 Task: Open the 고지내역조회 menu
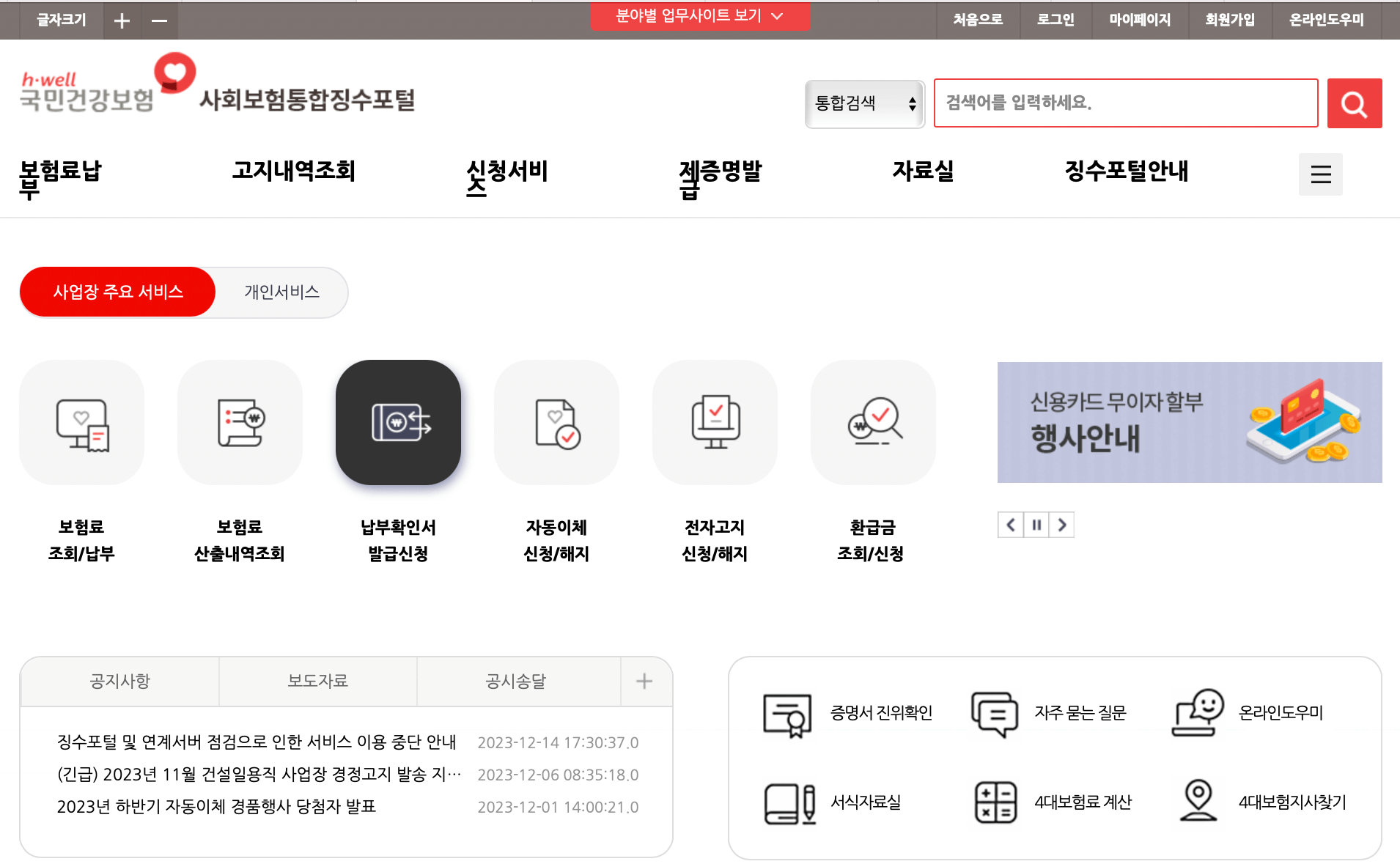pyautogui.click(x=294, y=172)
